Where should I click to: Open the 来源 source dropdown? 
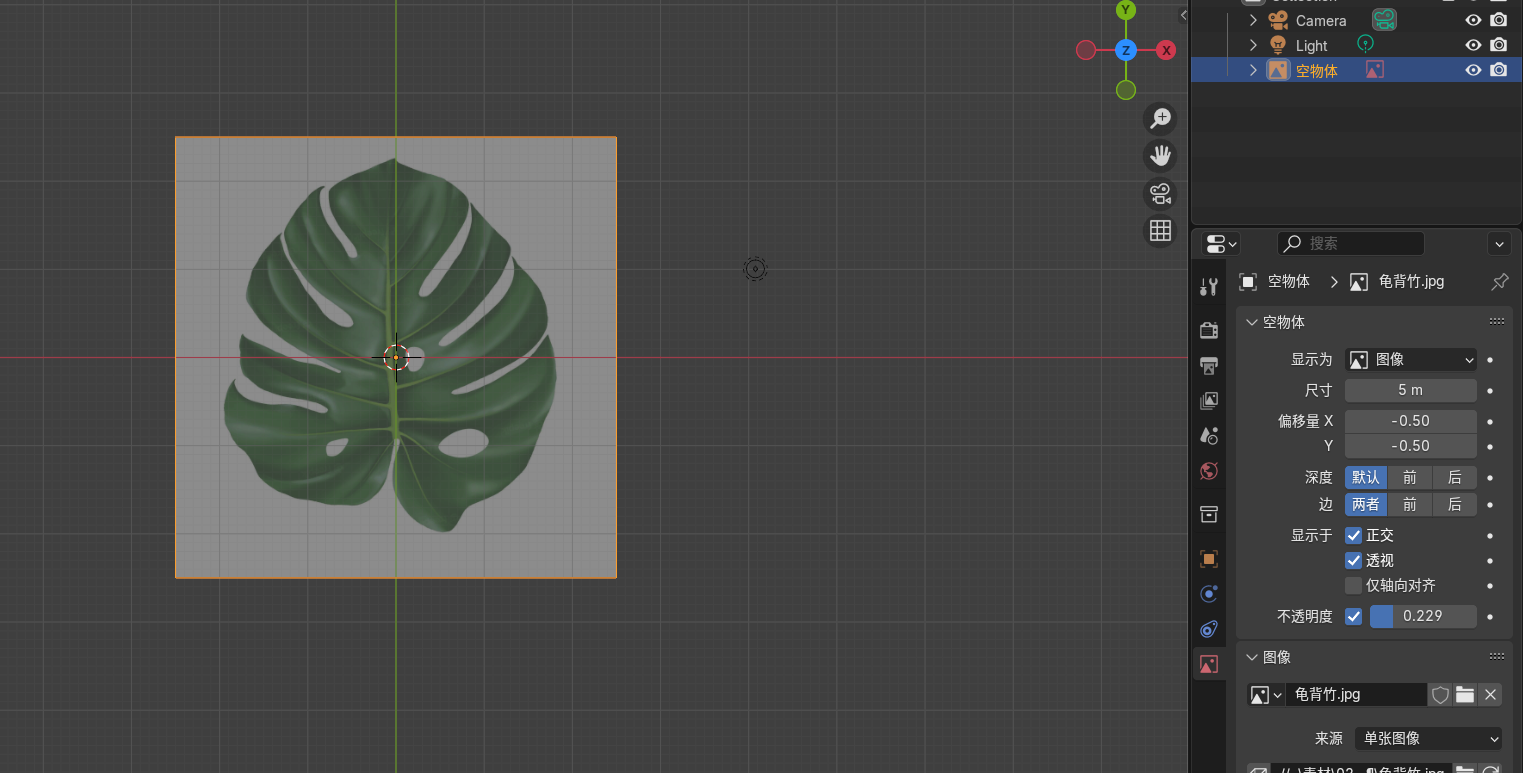tap(1427, 739)
